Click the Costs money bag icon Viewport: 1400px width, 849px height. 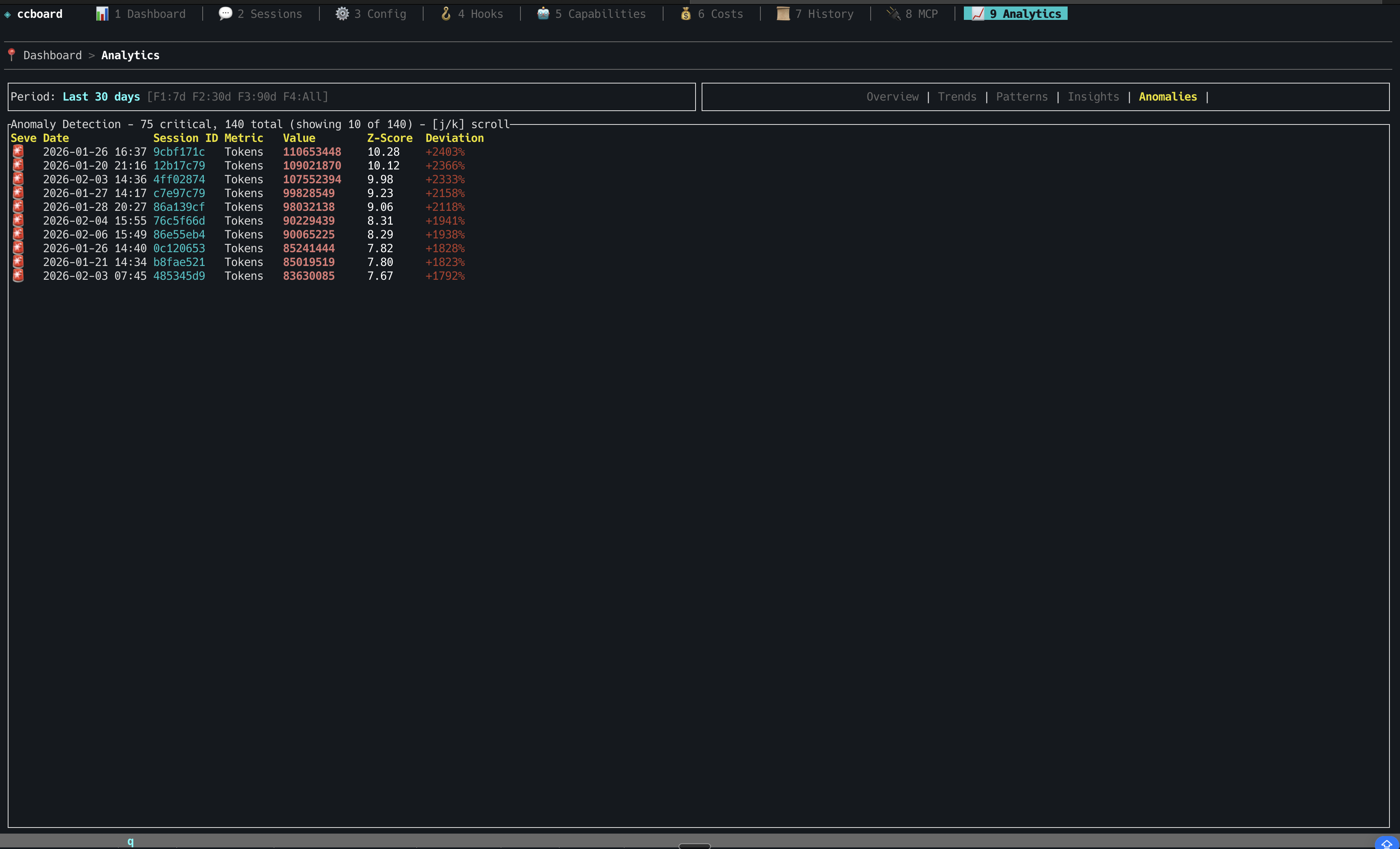pyautogui.click(x=686, y=14)
